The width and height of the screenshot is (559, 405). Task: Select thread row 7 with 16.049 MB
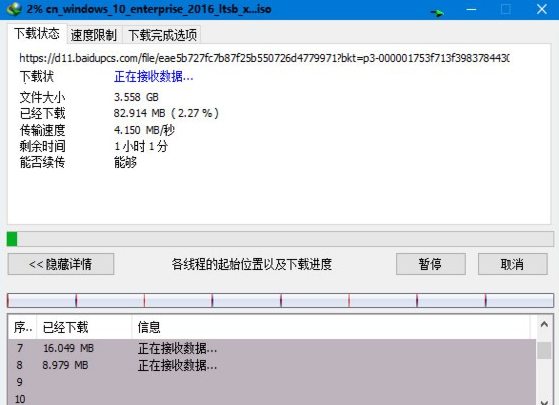272,348
